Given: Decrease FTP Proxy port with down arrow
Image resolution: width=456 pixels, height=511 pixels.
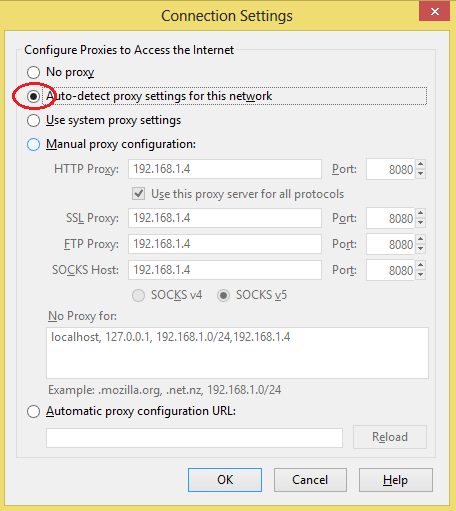Looking at the screenshot, I should point(421,248).
